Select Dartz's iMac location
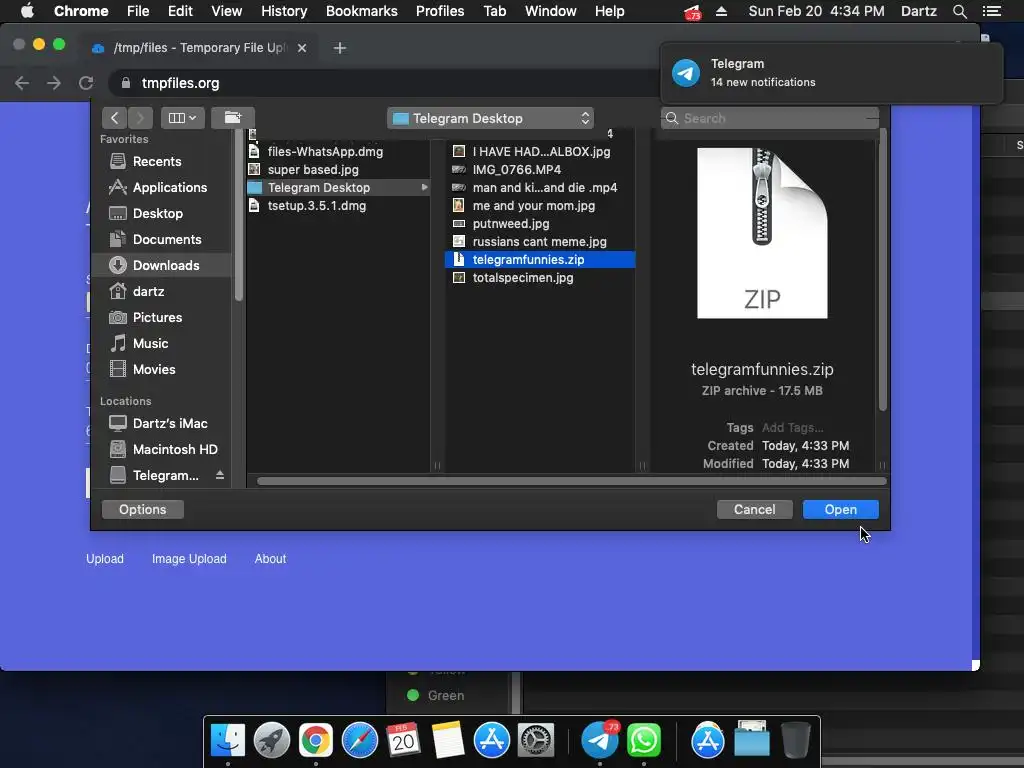This screenshot has height=768, width=1024. 170,423
